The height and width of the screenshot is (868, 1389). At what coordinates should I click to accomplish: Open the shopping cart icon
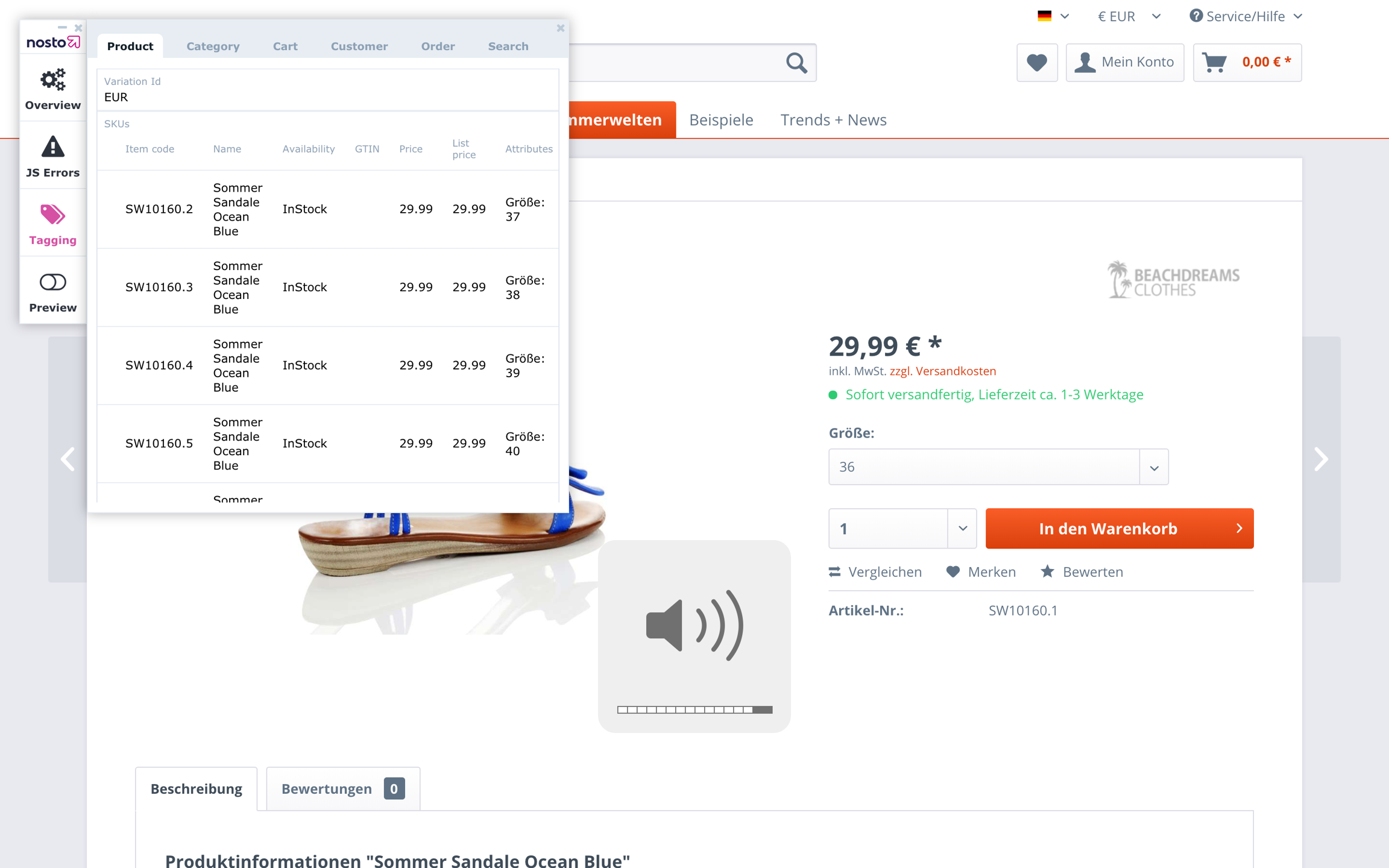pyautogui.click(x=1215, y=62)
